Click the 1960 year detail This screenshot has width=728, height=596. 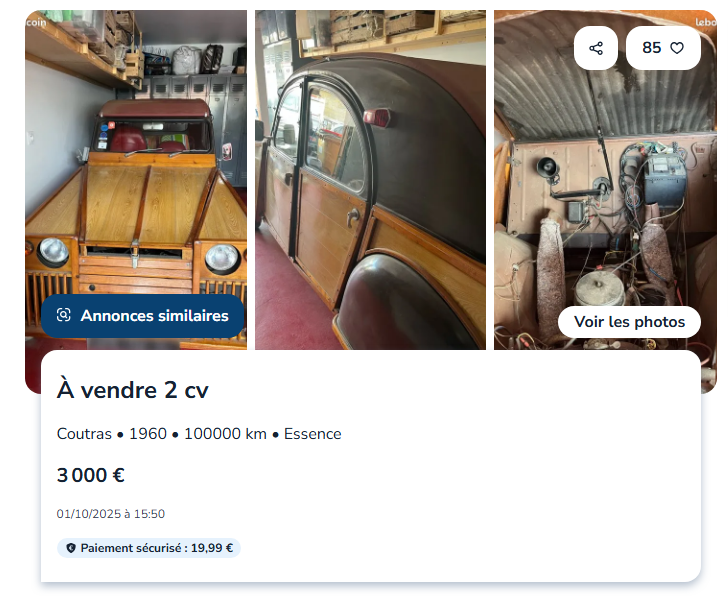pos(148,434)
